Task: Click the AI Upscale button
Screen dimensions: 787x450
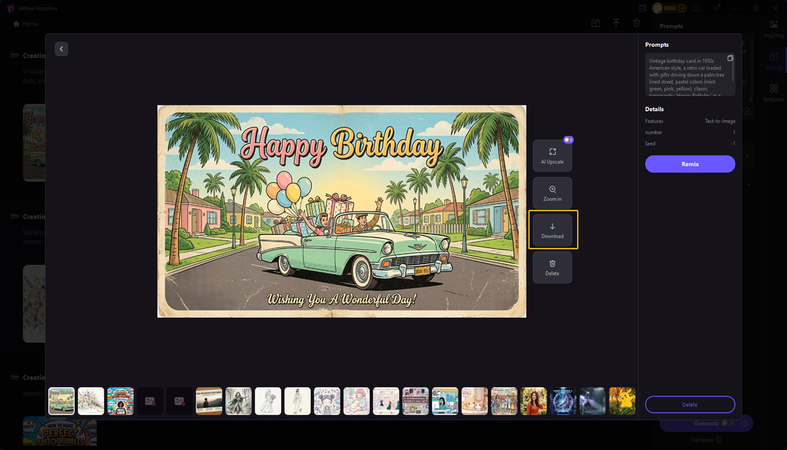Action: click(x=552, y=155)
